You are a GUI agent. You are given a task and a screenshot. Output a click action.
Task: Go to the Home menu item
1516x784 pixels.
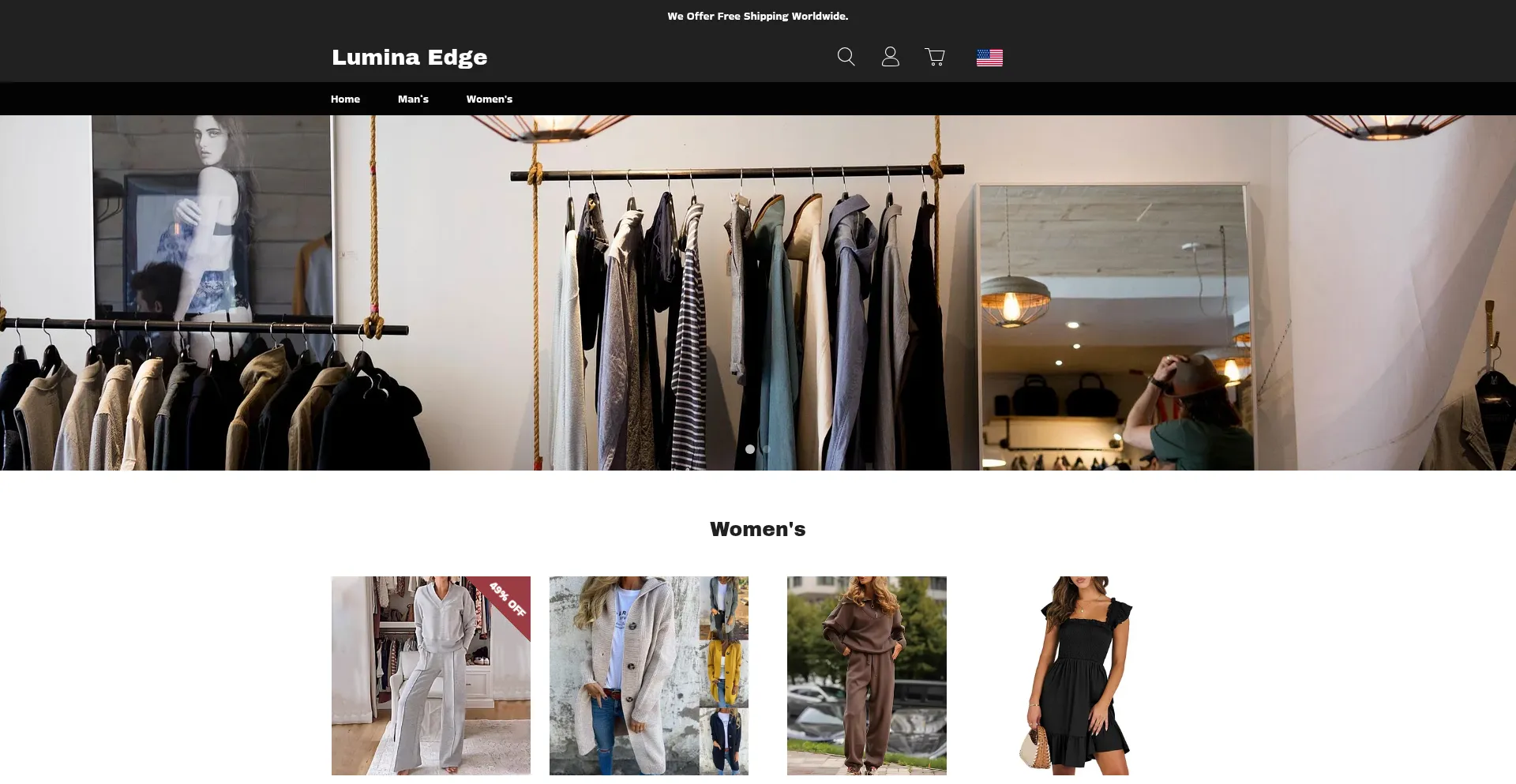click(x=345, y=99)
